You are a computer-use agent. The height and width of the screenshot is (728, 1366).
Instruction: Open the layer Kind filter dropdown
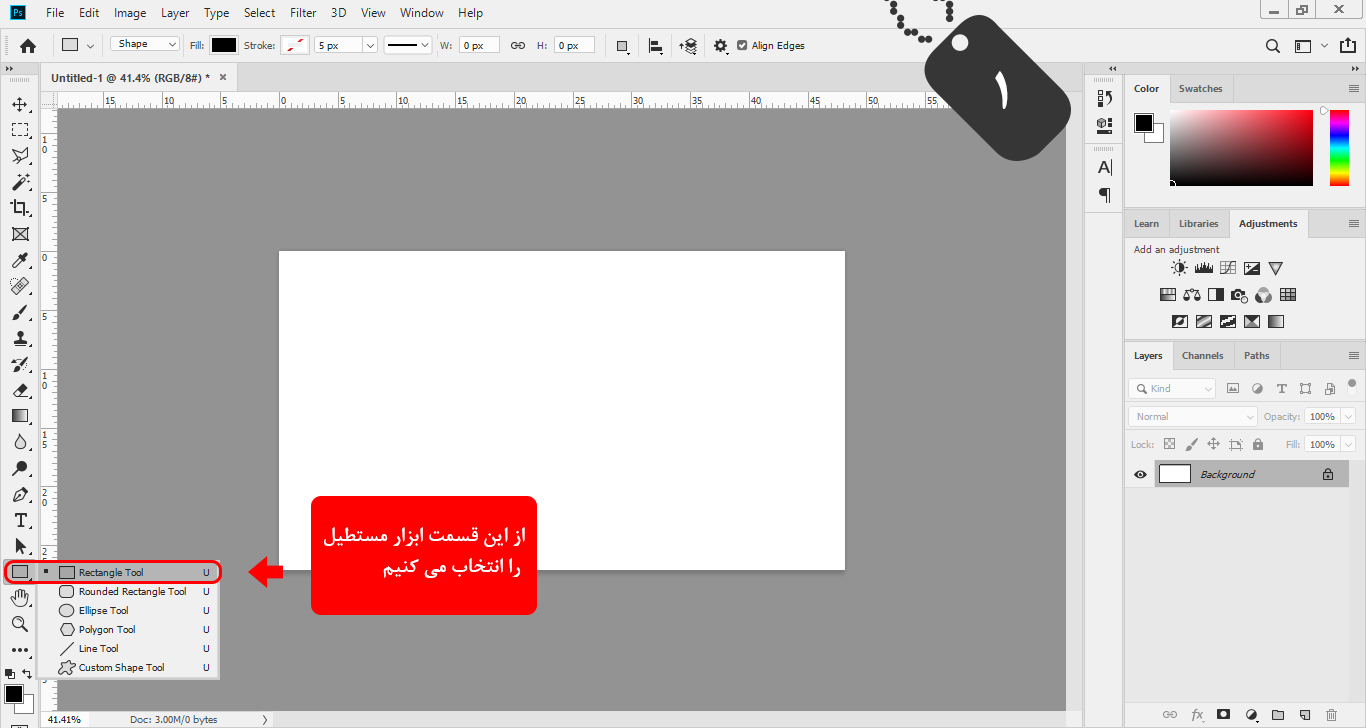1172,388
